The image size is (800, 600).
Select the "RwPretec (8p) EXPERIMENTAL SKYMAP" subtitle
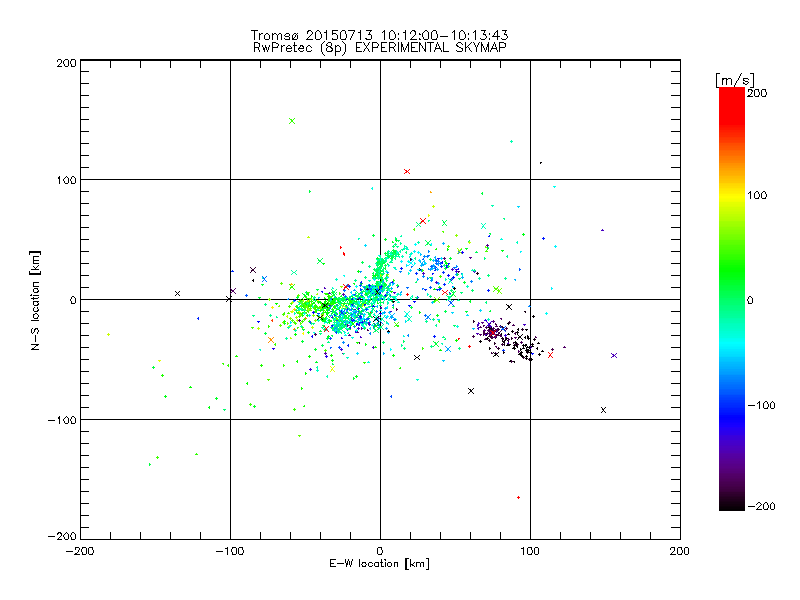[x=380, y=48]
